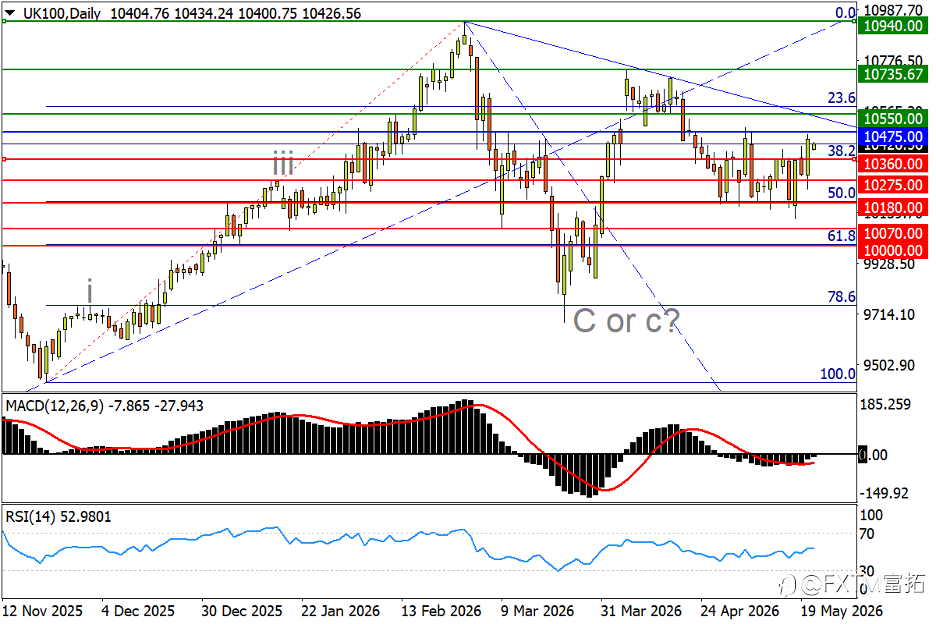The height and width of the screenshot is (624, 936).
Task: Select the red 10180.00 price label
Action: point(892,208)
